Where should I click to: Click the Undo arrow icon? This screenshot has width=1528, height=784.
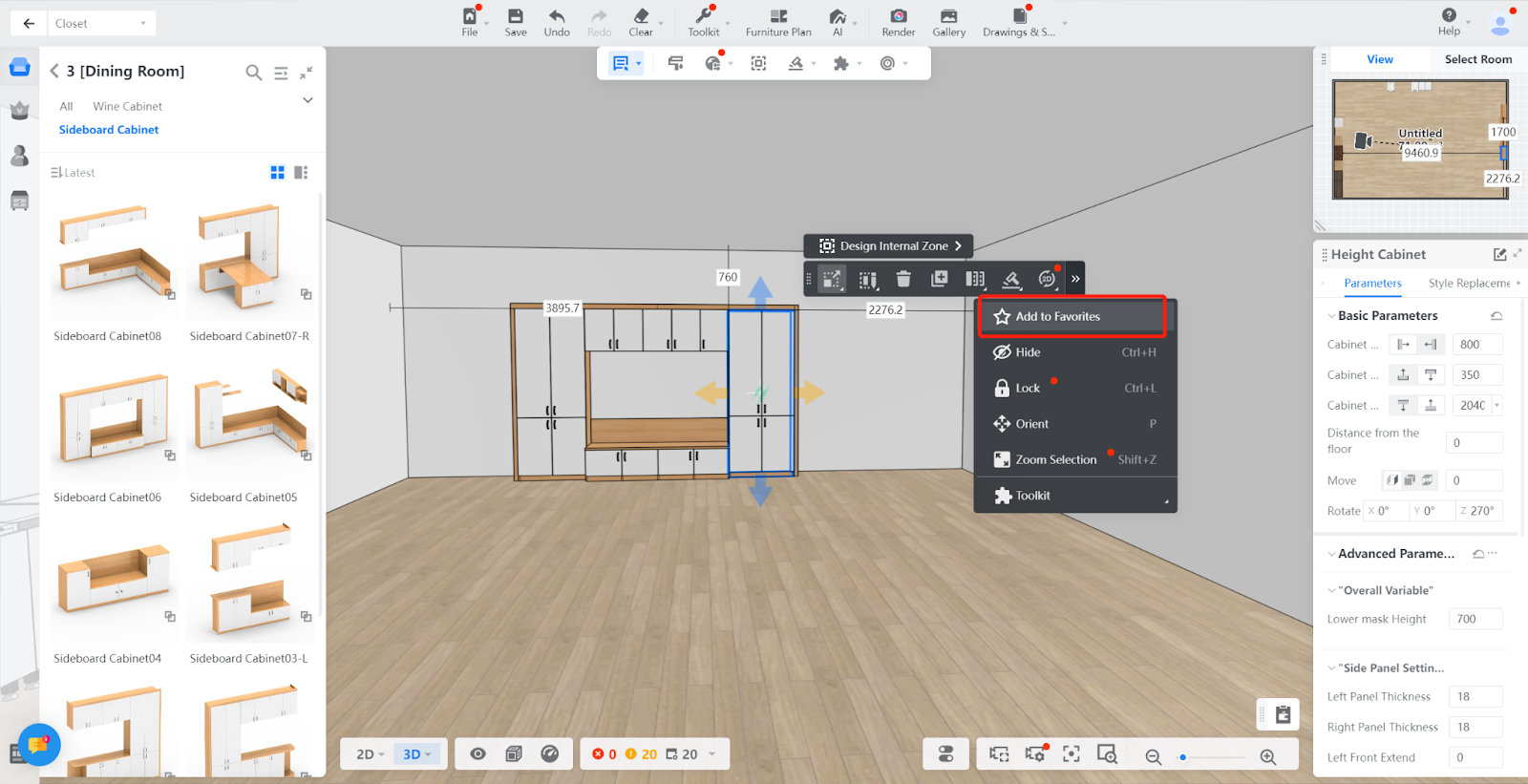point(557,17)
